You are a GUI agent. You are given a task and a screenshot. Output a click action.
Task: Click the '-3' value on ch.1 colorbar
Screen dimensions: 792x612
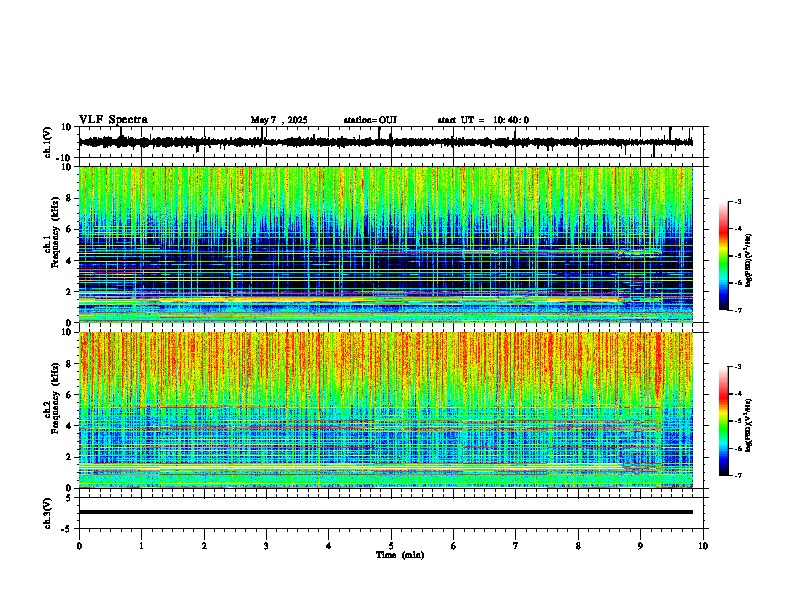pyautogui.click(x=737, y=201)
